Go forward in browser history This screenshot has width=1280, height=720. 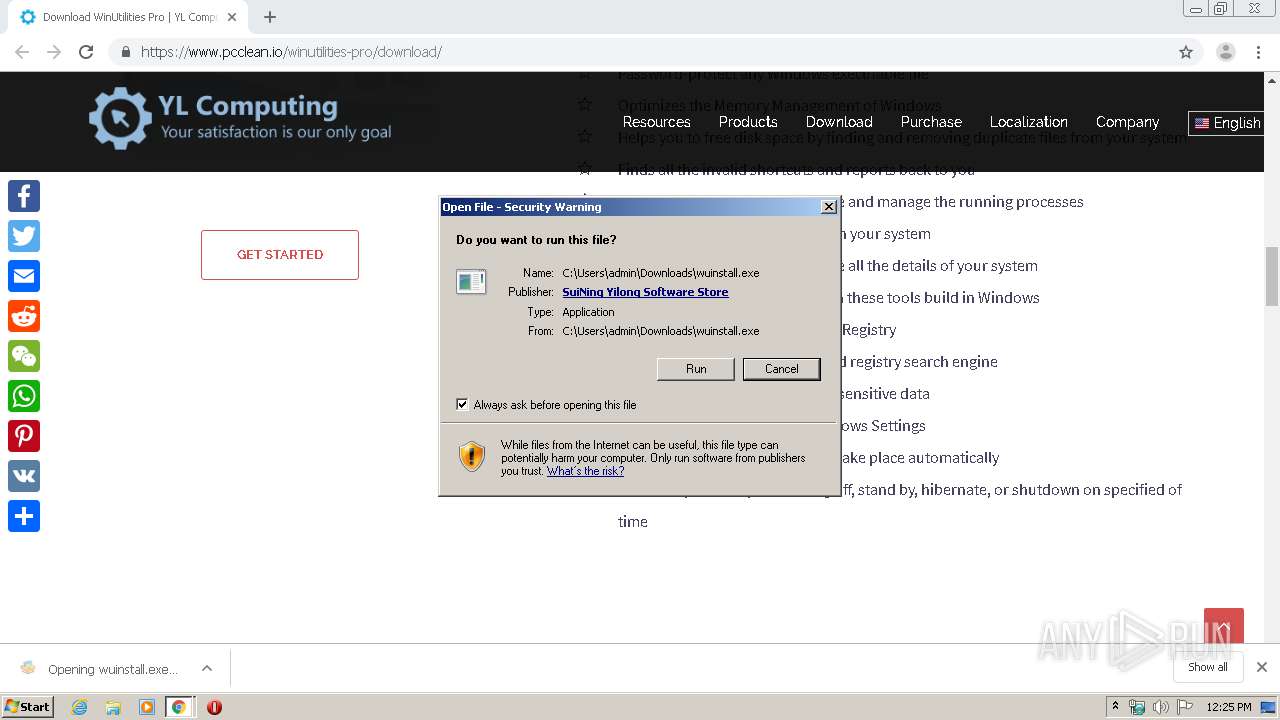pyautogui.click(x=54, y=52)
